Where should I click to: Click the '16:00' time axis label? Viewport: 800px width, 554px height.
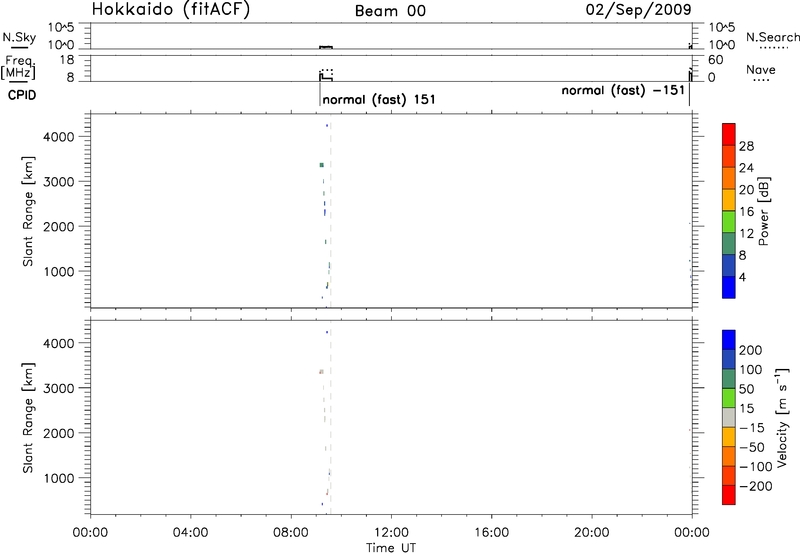click(491, 533)
